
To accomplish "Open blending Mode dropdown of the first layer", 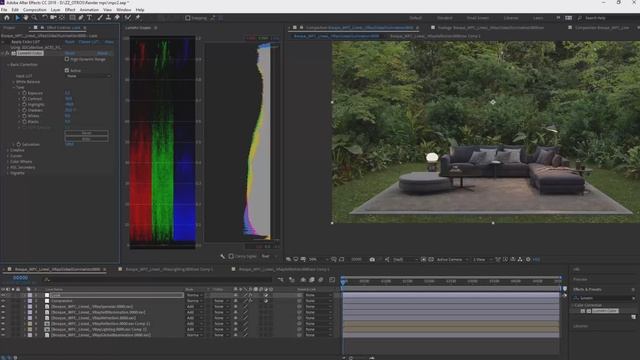I will pos(196,295).
